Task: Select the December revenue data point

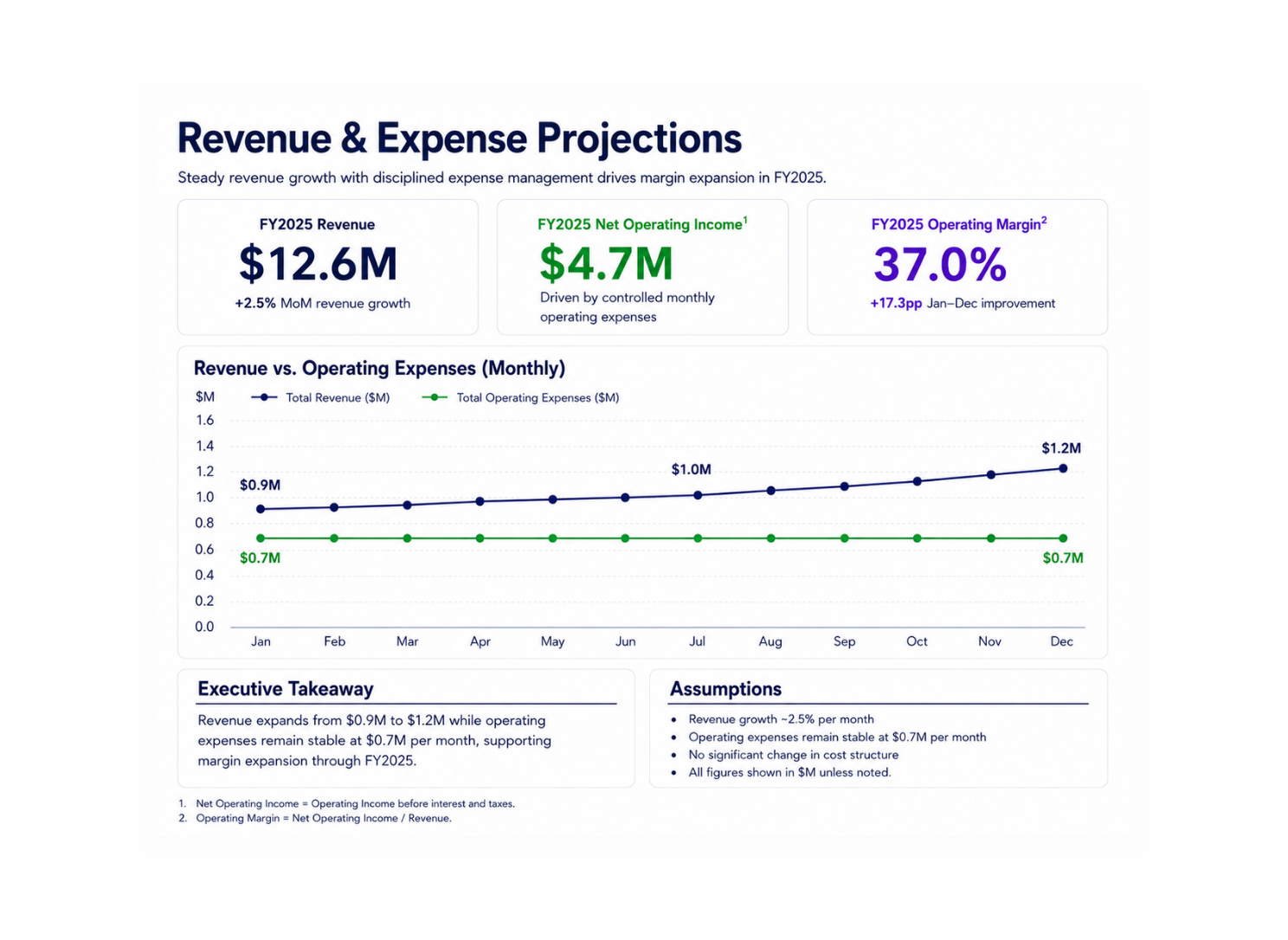Action: [x=1063, y=468]
